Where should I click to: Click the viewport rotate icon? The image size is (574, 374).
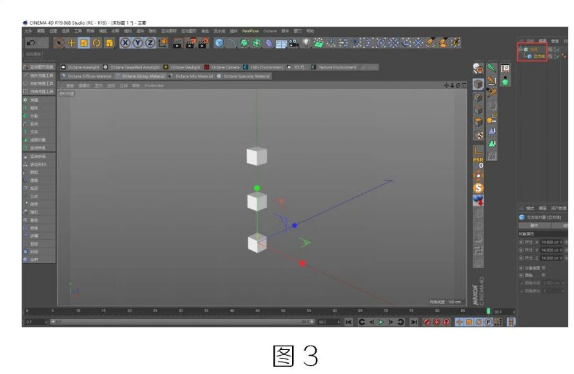coord(458,85)
